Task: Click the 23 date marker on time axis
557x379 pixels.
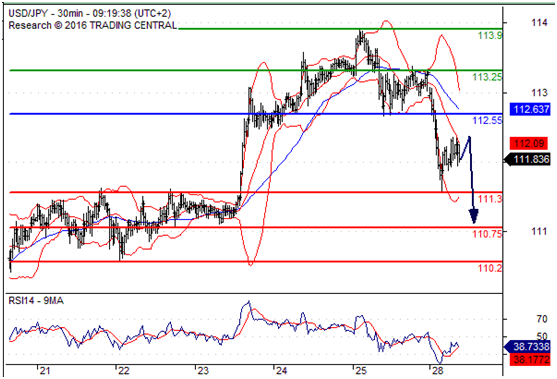Action: 202,371
